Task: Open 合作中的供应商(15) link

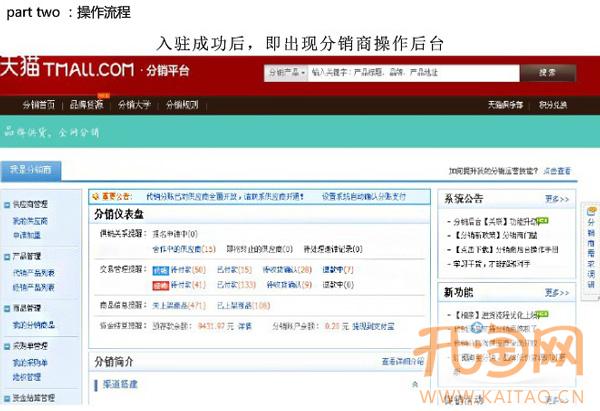Action: click(x=184, y=250)
